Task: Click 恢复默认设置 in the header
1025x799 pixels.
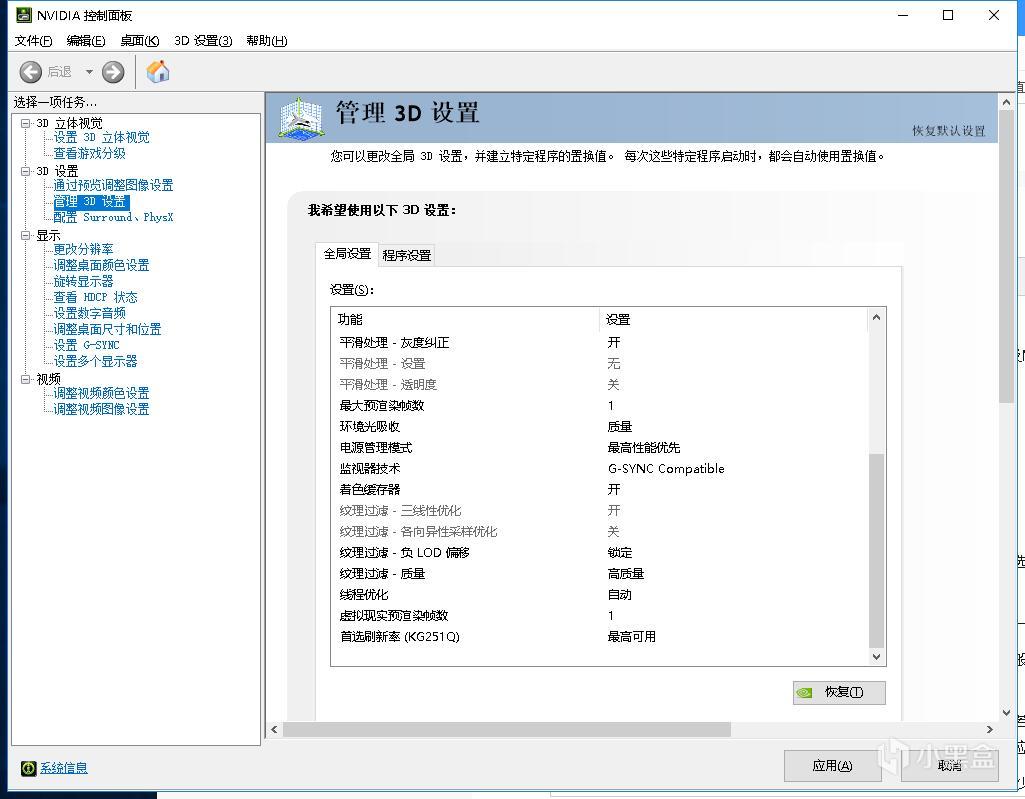Action: click(948, 131)
